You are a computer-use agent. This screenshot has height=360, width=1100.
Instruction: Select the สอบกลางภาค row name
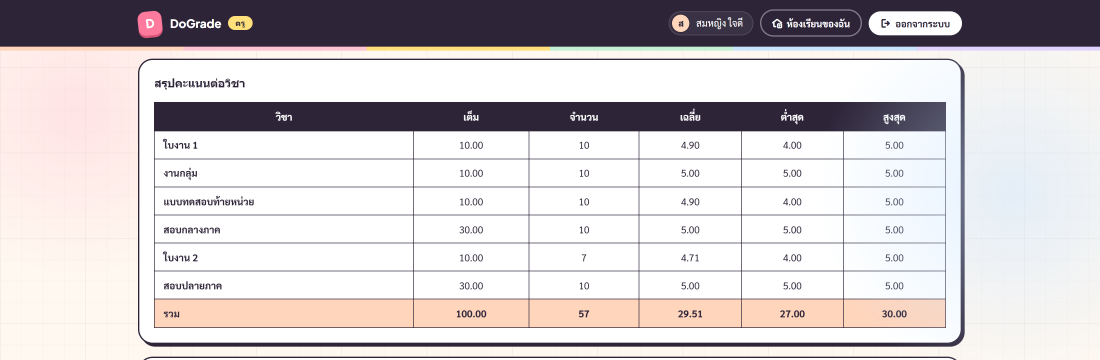[x=192, y=229]
